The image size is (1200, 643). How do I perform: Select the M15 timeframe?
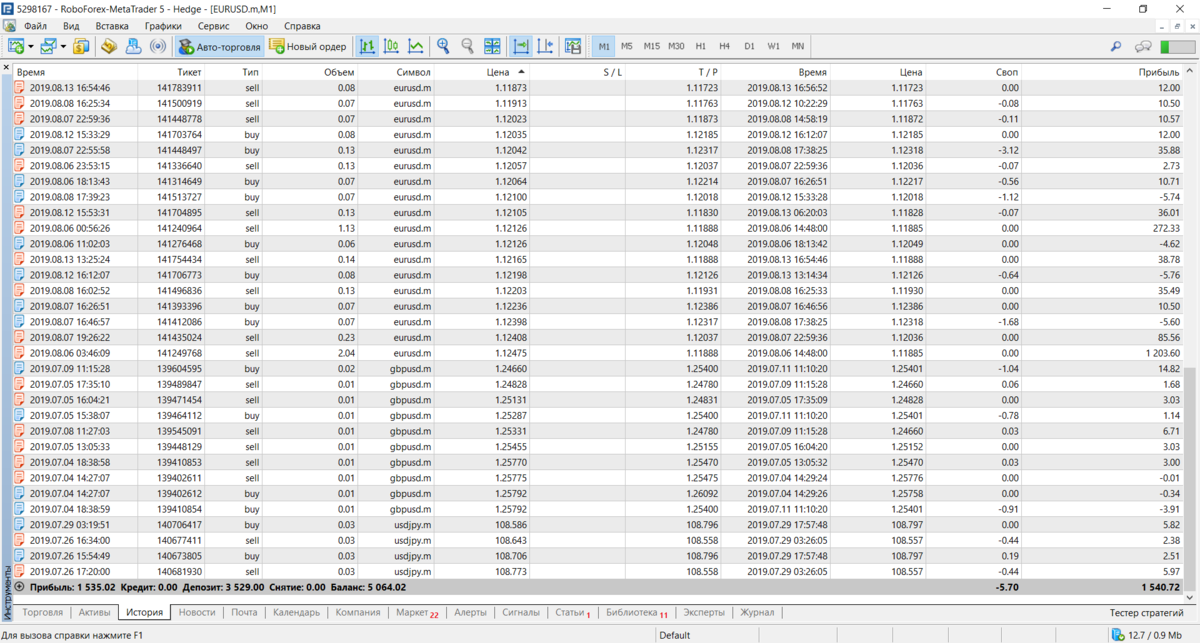pos(651,46)
